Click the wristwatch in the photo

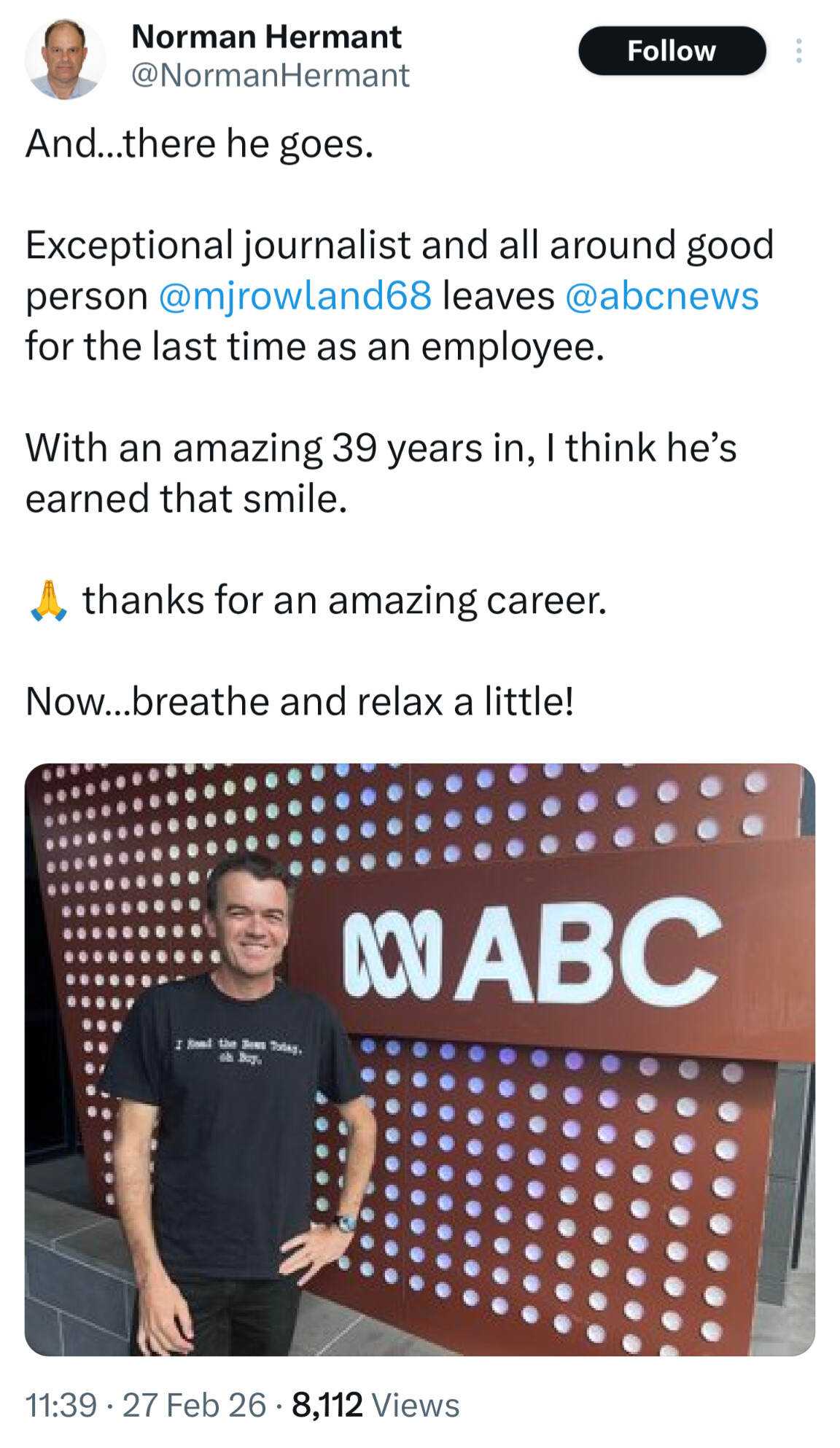click(346, 1223)
